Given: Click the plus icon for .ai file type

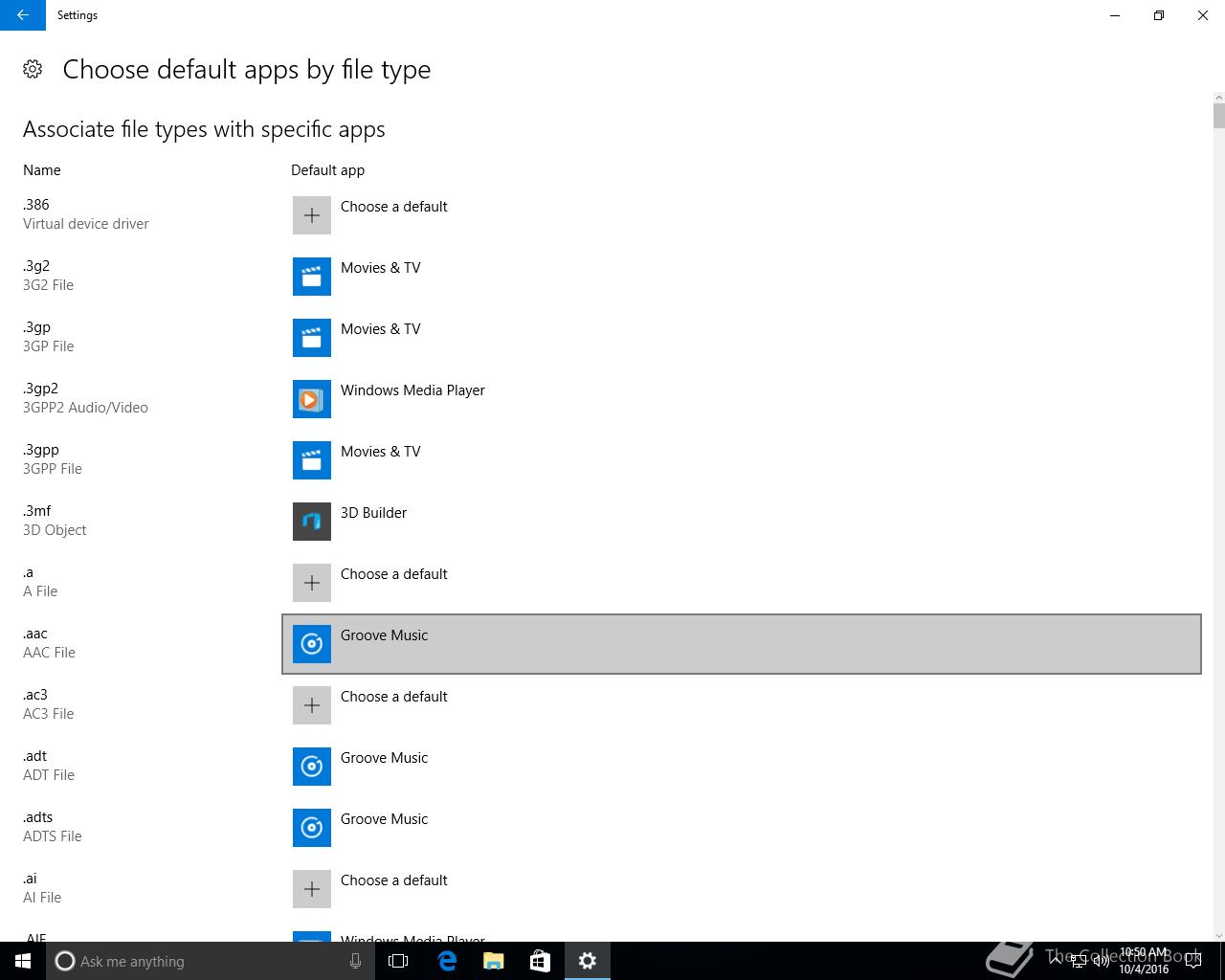Looking at the screenshot, I should tap(312, 889).
